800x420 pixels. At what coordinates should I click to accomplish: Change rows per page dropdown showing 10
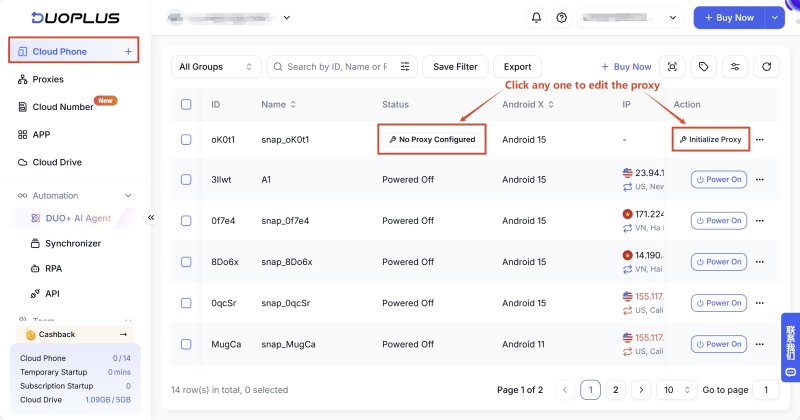tap(677, 390)
